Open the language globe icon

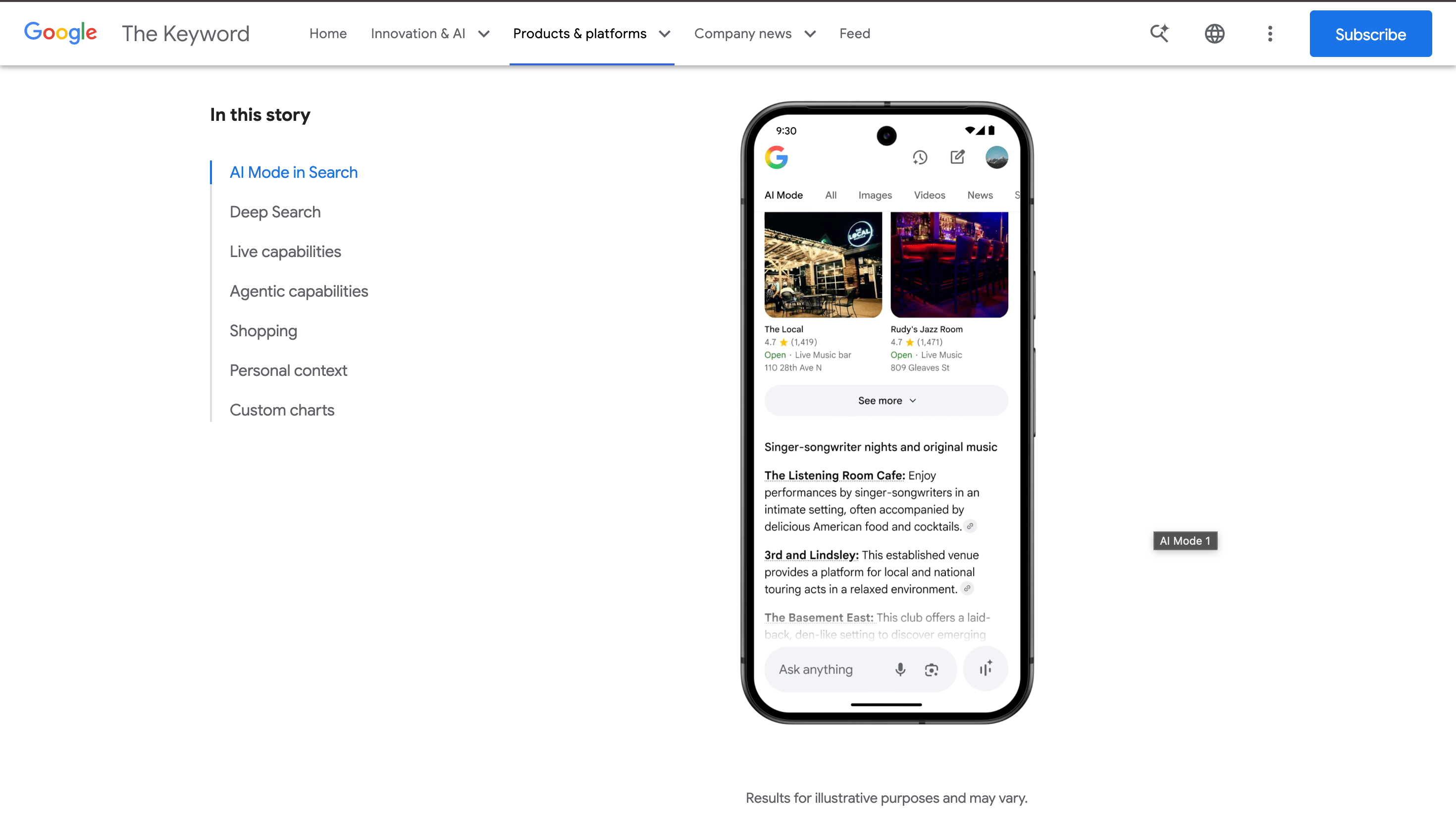[x=1214, y=34]
